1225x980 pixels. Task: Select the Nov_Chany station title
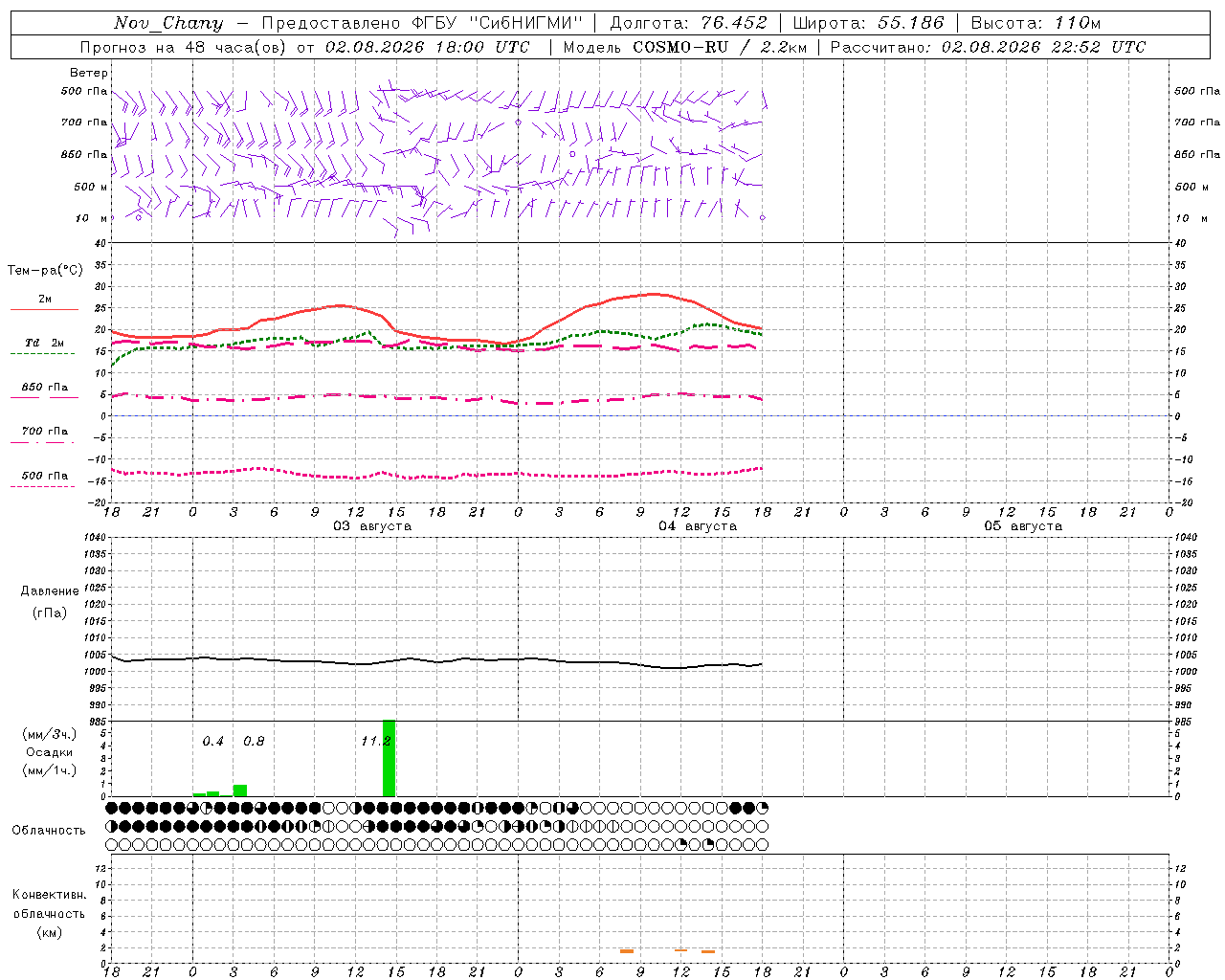pyautogui.click(x=168, y=23)
